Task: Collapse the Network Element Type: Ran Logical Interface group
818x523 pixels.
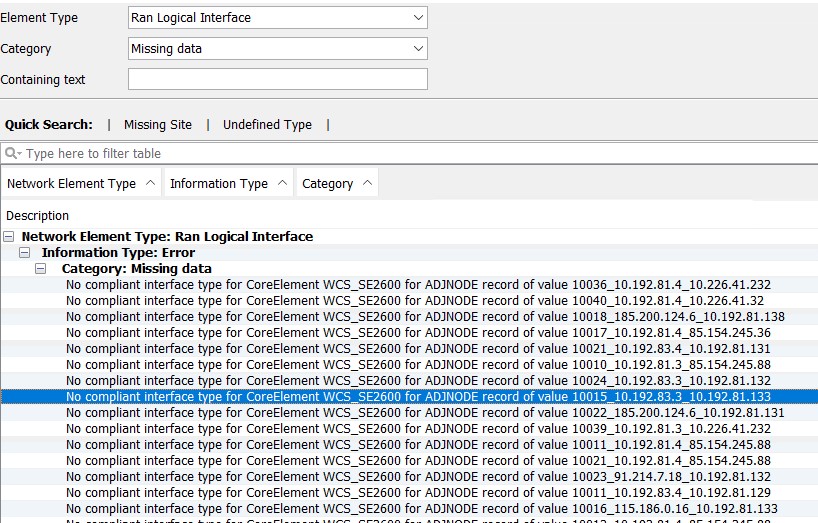Action: point(9,237)
